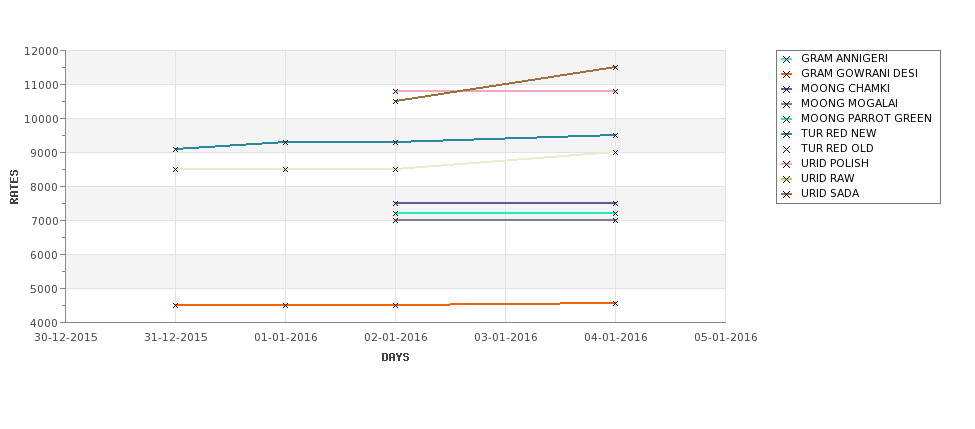Click the MOONG CHAMKI legend marker icon
975x429 pixels.
coord(787,89)
